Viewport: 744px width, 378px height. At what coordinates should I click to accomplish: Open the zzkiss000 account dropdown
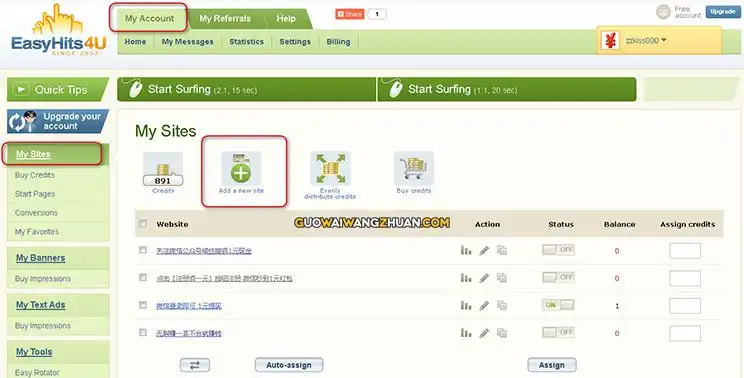(646, 40)
